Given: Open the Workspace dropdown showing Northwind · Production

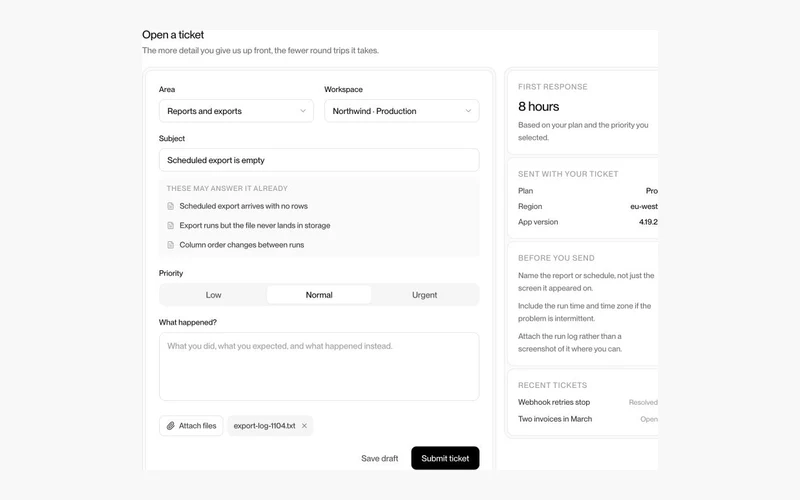Looking at the screenshot, I should [402, 111].
